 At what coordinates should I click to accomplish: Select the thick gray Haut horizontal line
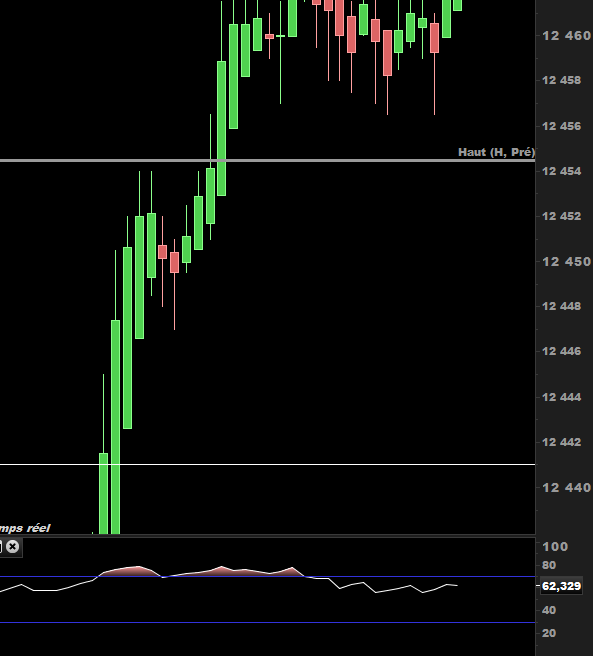coord(267,161)
